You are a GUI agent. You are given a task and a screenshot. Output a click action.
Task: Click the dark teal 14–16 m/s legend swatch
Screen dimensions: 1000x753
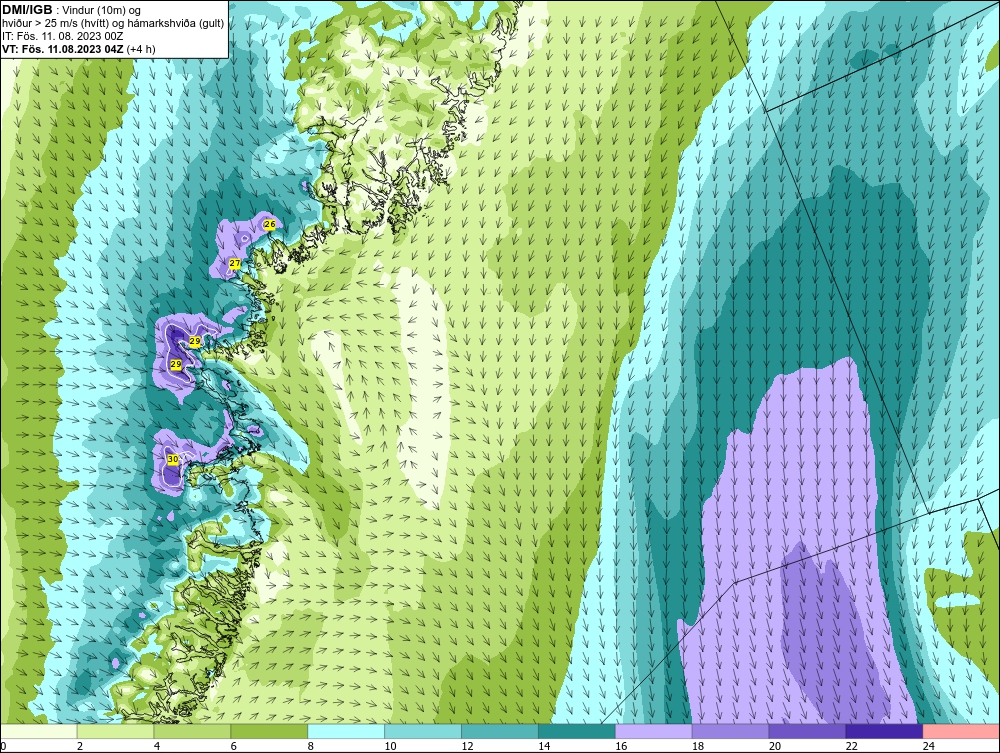tap(577, 731)
